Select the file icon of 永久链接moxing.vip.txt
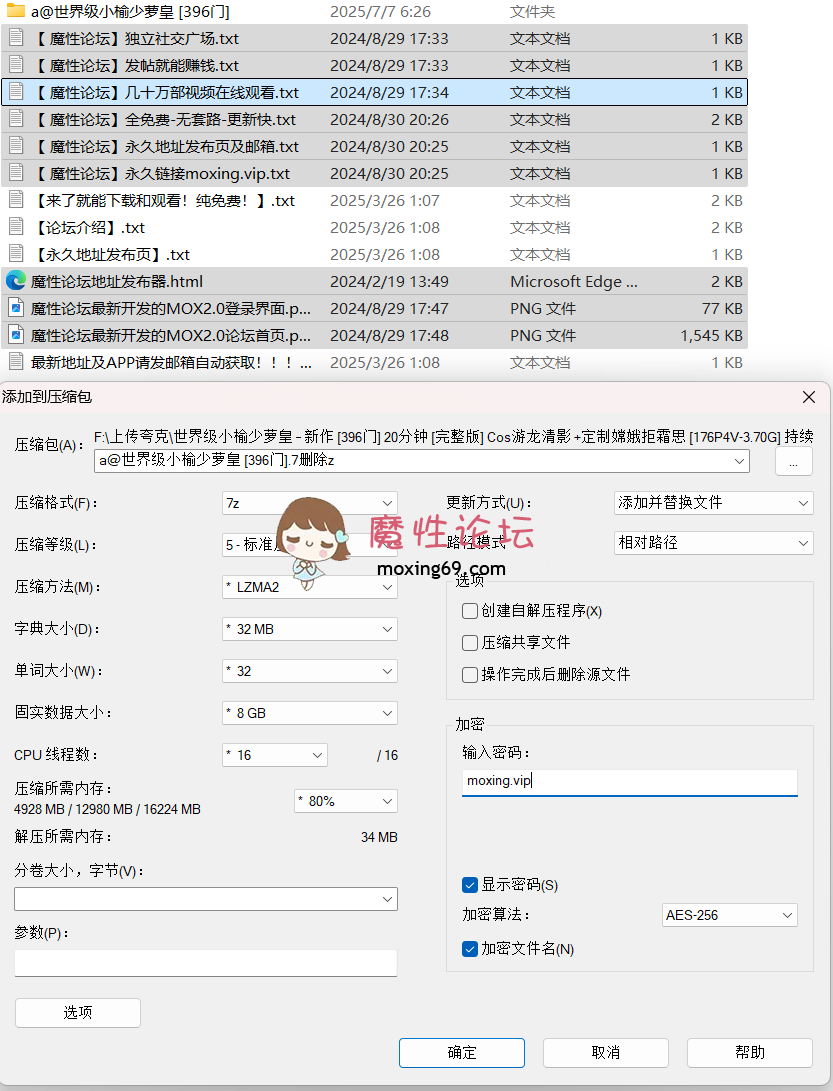 pyautogui.click(x=16, y=173)
